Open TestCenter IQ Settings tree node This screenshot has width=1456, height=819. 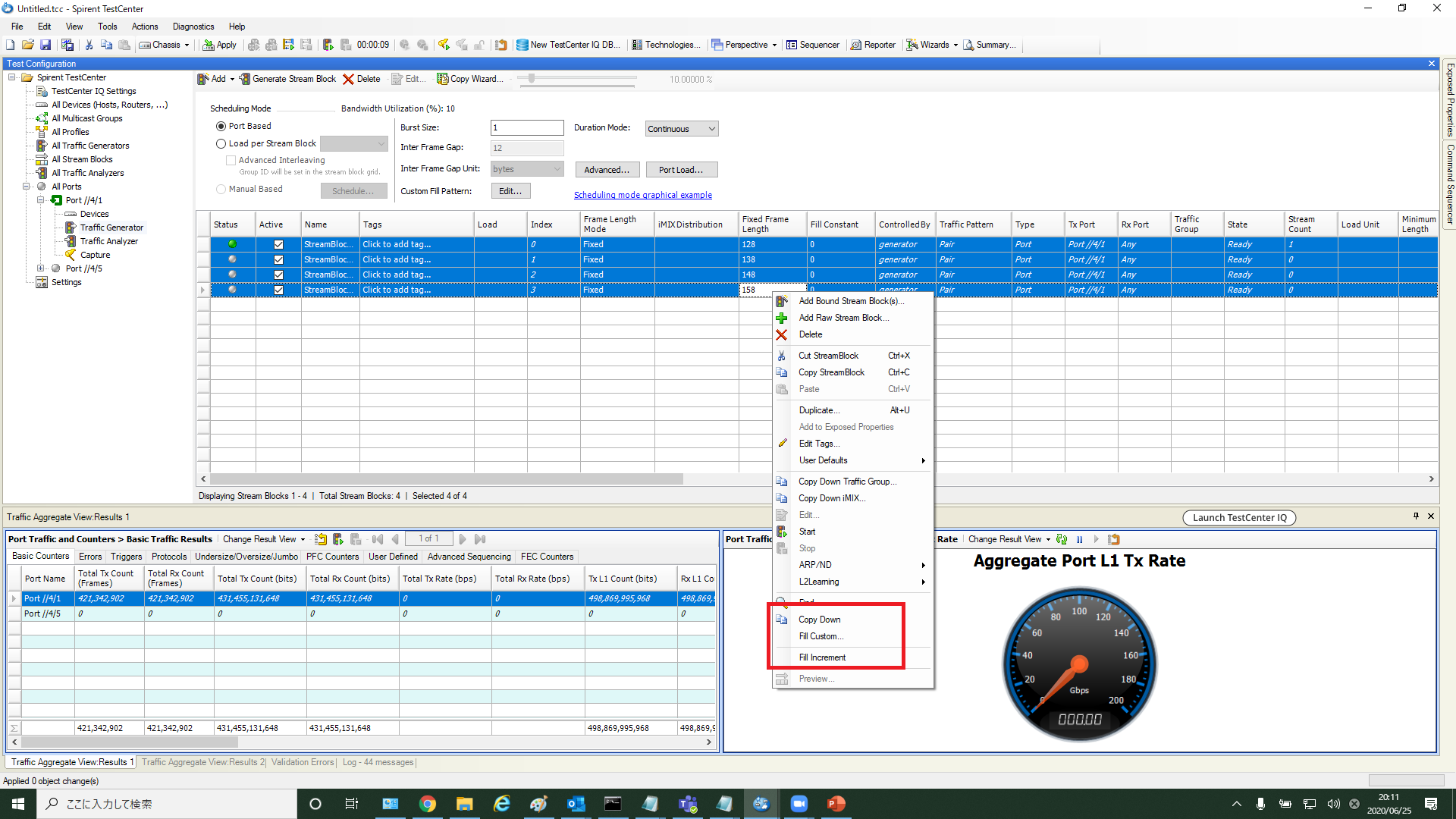click(93, 91)
